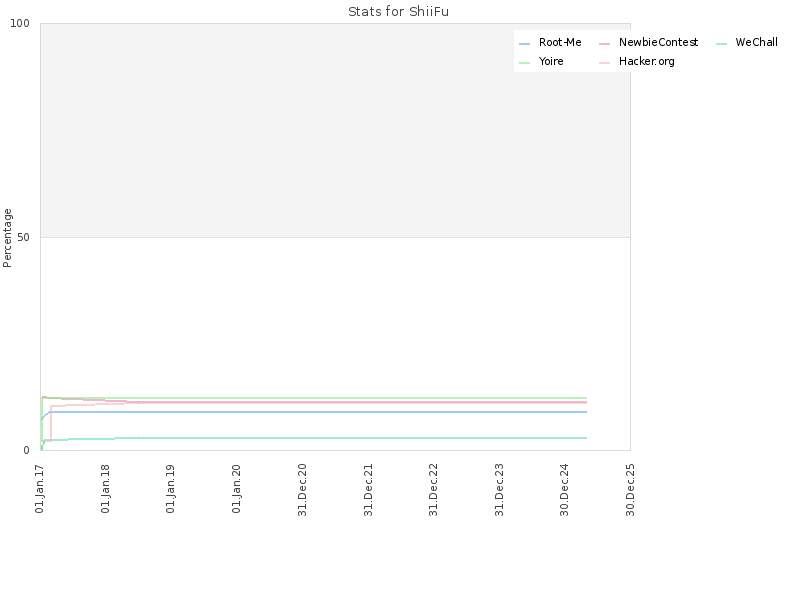Click the green Yoire data line on top

click(x=316, y=398)
